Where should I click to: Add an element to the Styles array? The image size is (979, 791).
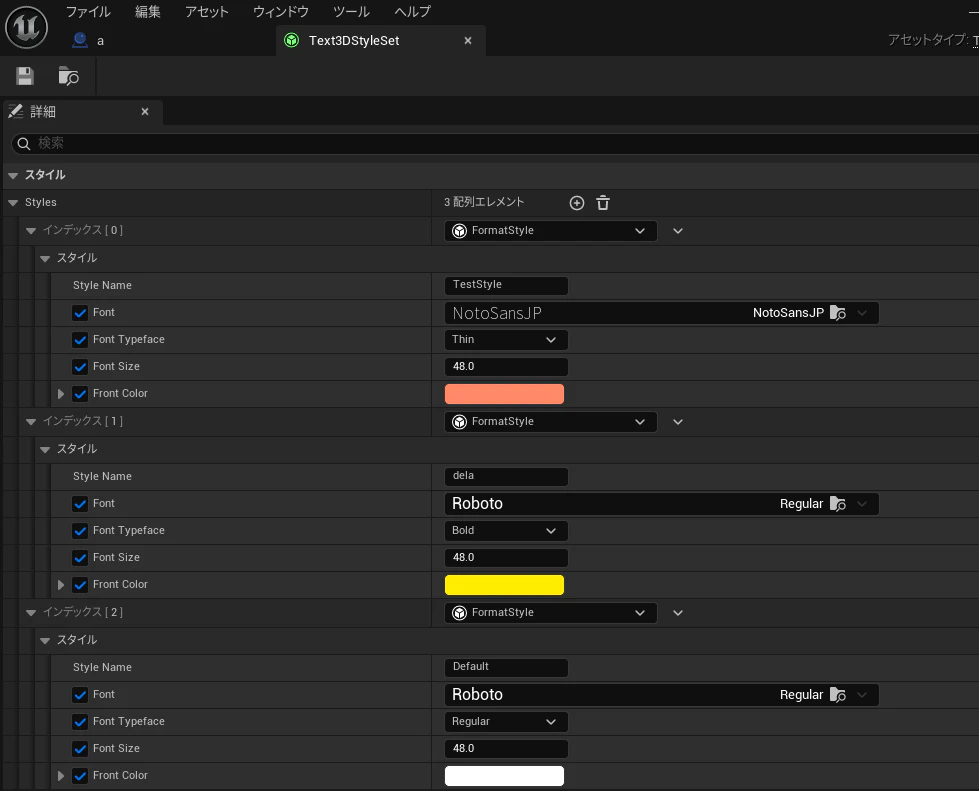pos(577,203)
